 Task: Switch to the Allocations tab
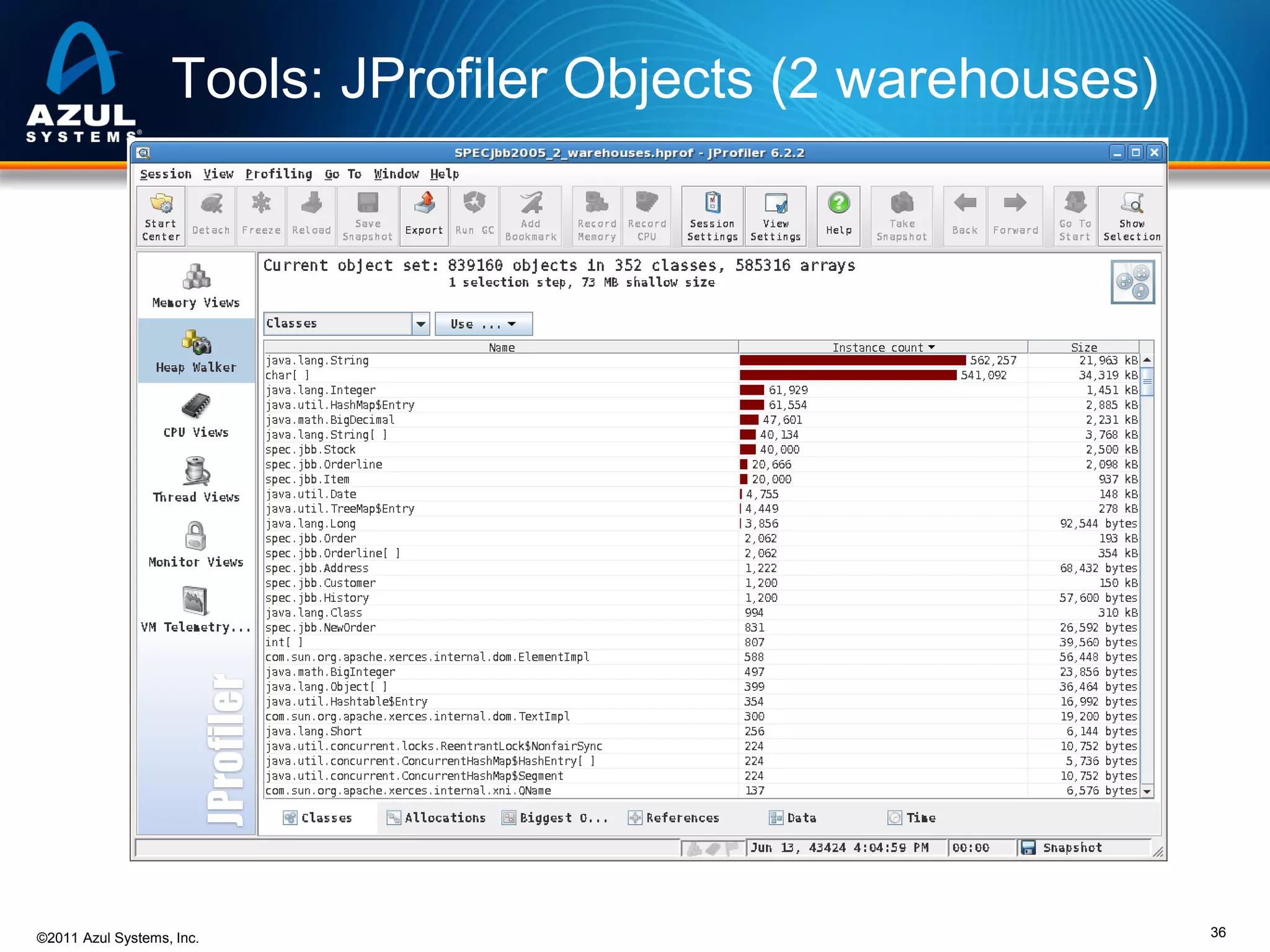436,818
